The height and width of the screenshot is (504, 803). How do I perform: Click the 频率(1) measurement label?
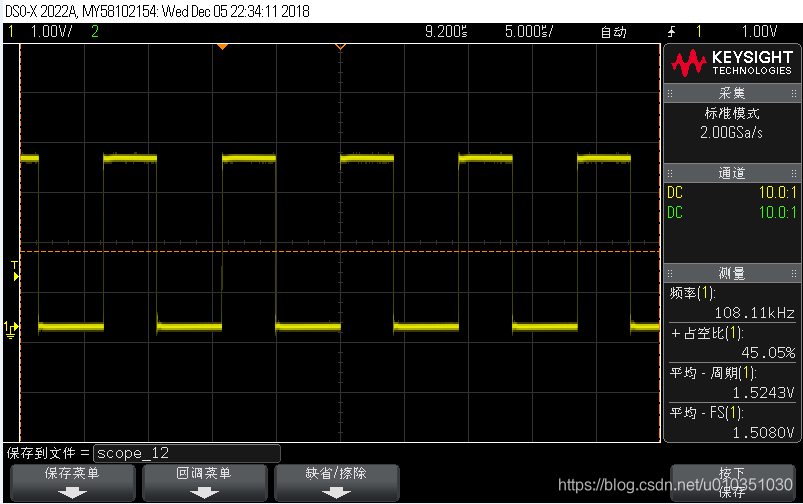tap(692, 293)
